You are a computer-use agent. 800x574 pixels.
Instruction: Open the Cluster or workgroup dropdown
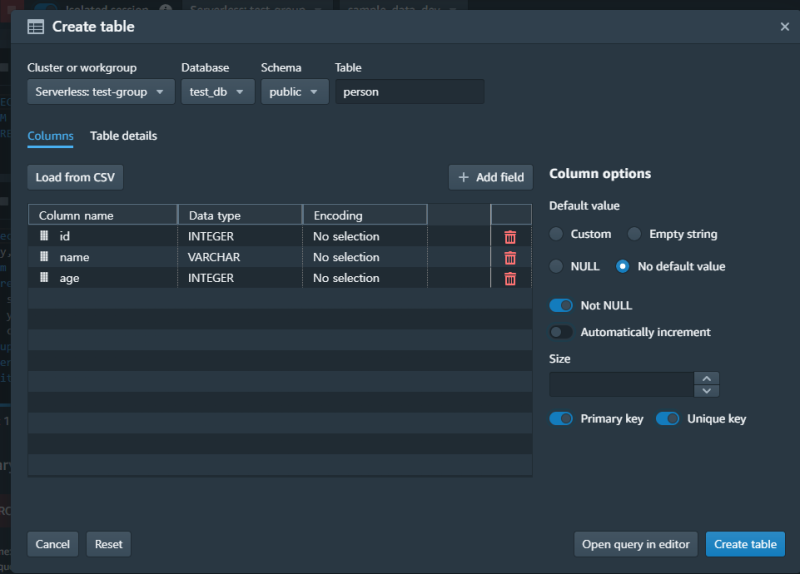tap(101, 92)
